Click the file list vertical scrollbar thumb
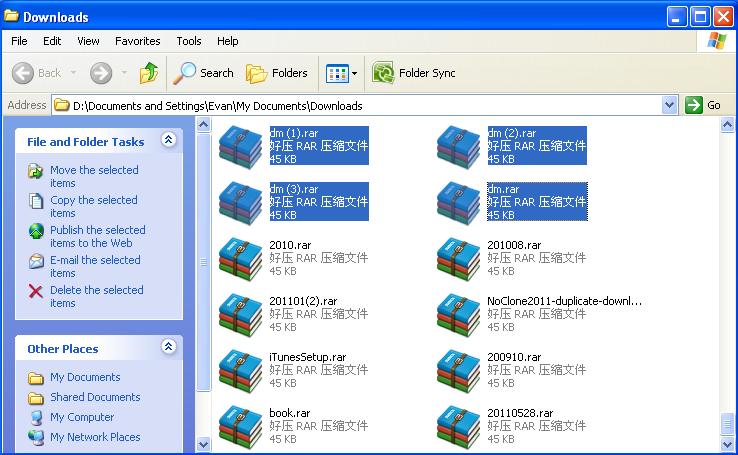The height and width of the screenshot is (455, 738). pyautogui.click(x=727, y=423)
